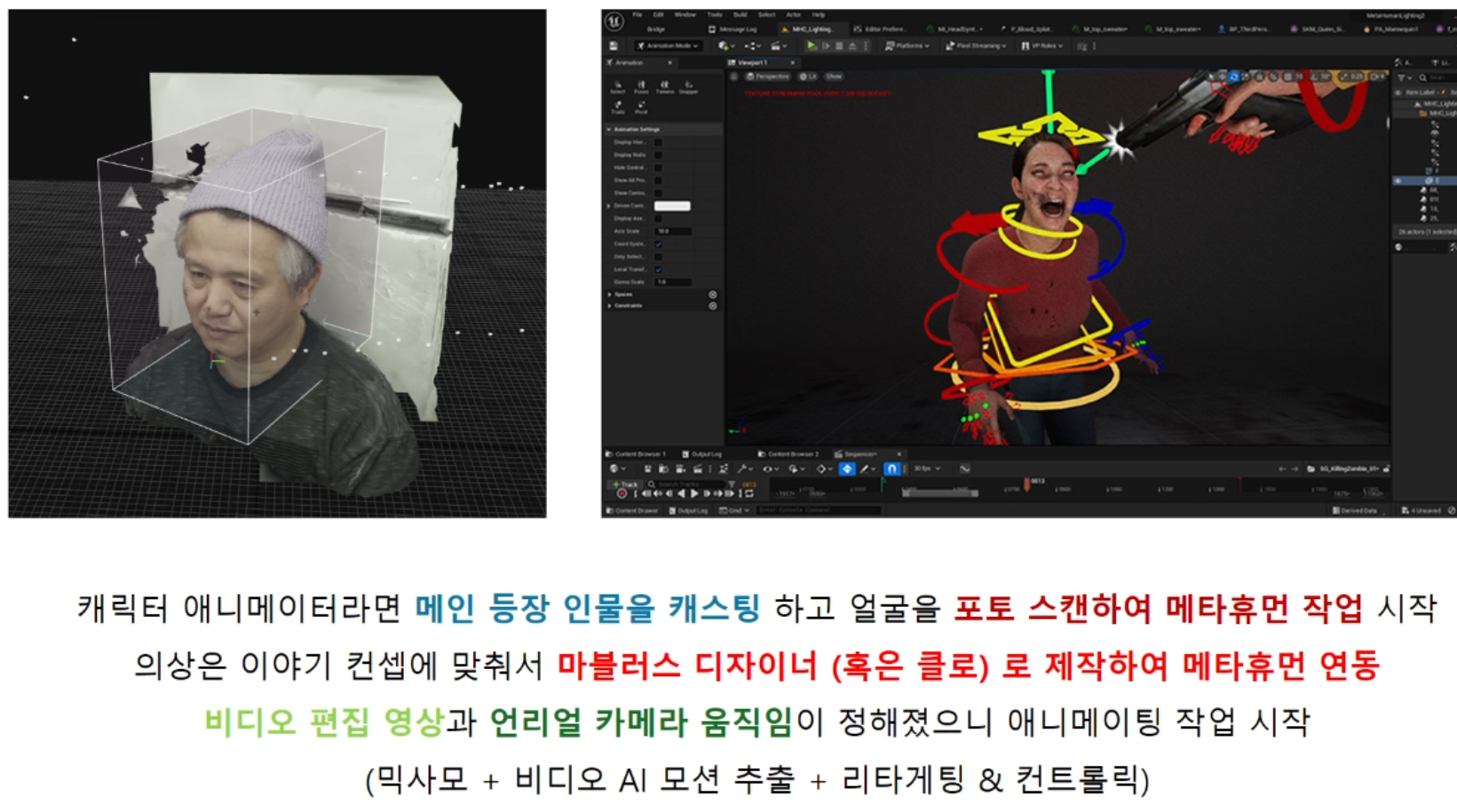The width and height of the screenshot is (1457, 812).
Task: Open the Pixel Streaming dropdown
Action: [x=975, y=45]
